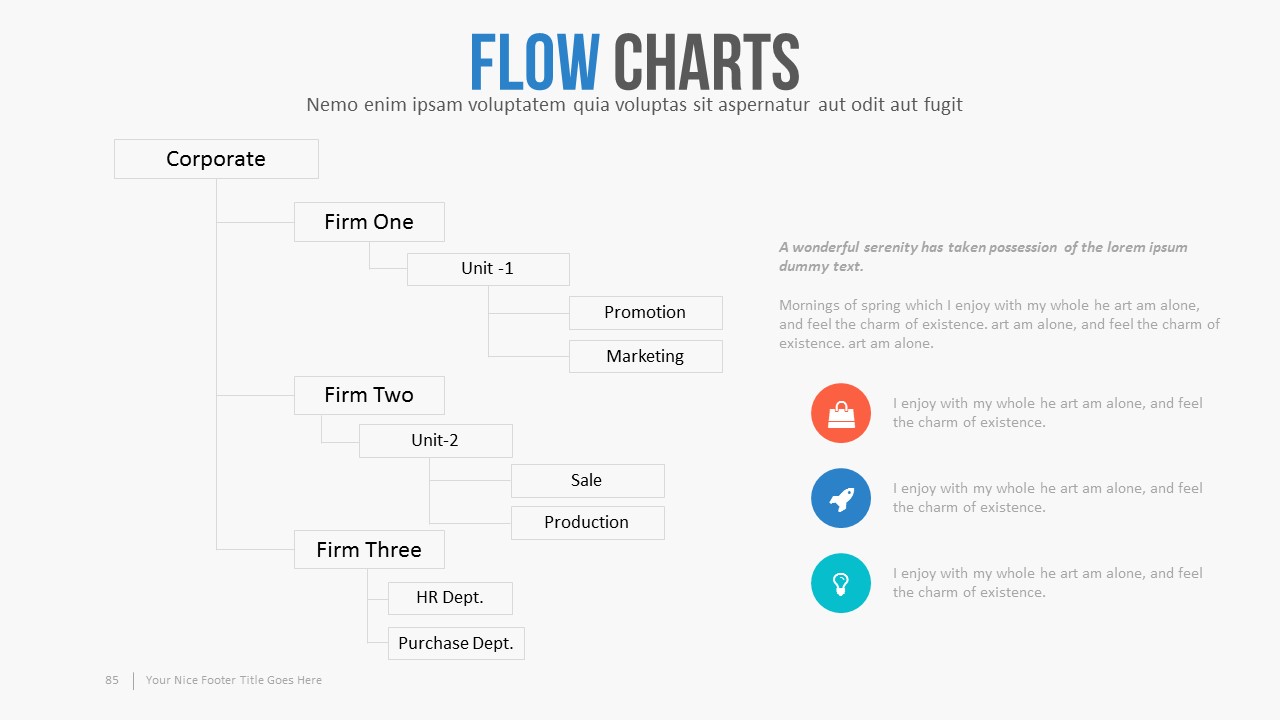This screenshot has height=720, width=1280.
Task: Click the Flow Charts title
Action: pyautogui.click(x=635, y=62)
